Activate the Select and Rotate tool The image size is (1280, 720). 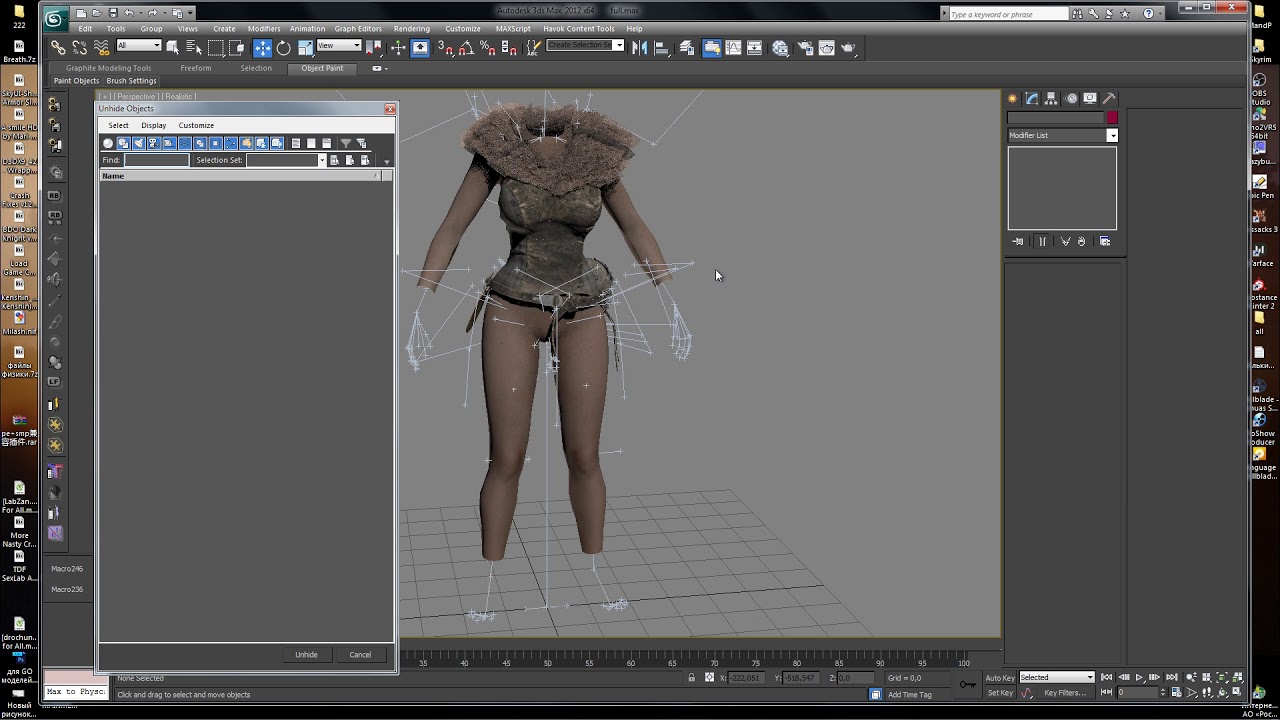[x=284, y=48]
